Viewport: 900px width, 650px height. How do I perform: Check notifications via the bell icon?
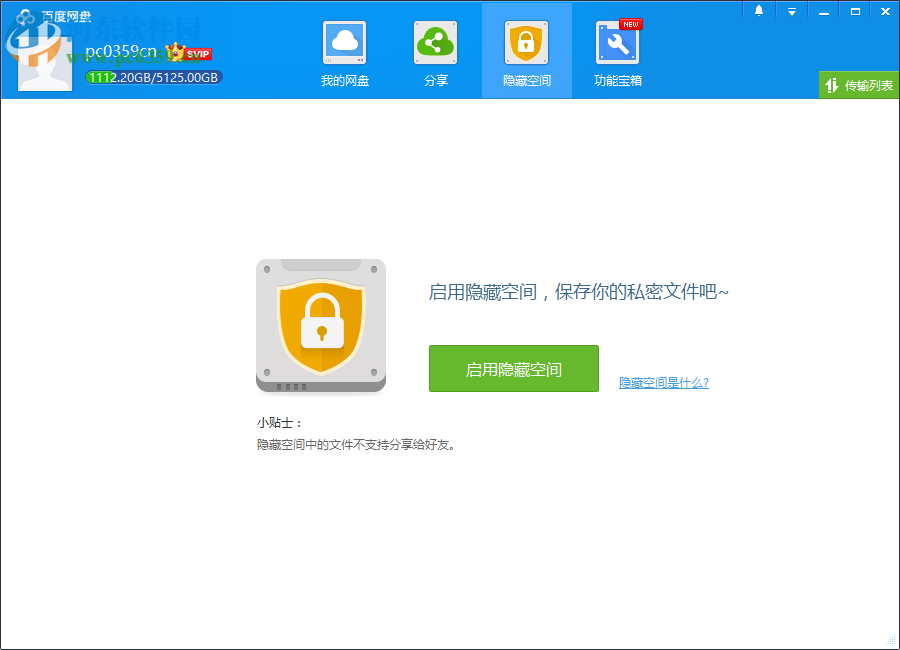point(761,10)
